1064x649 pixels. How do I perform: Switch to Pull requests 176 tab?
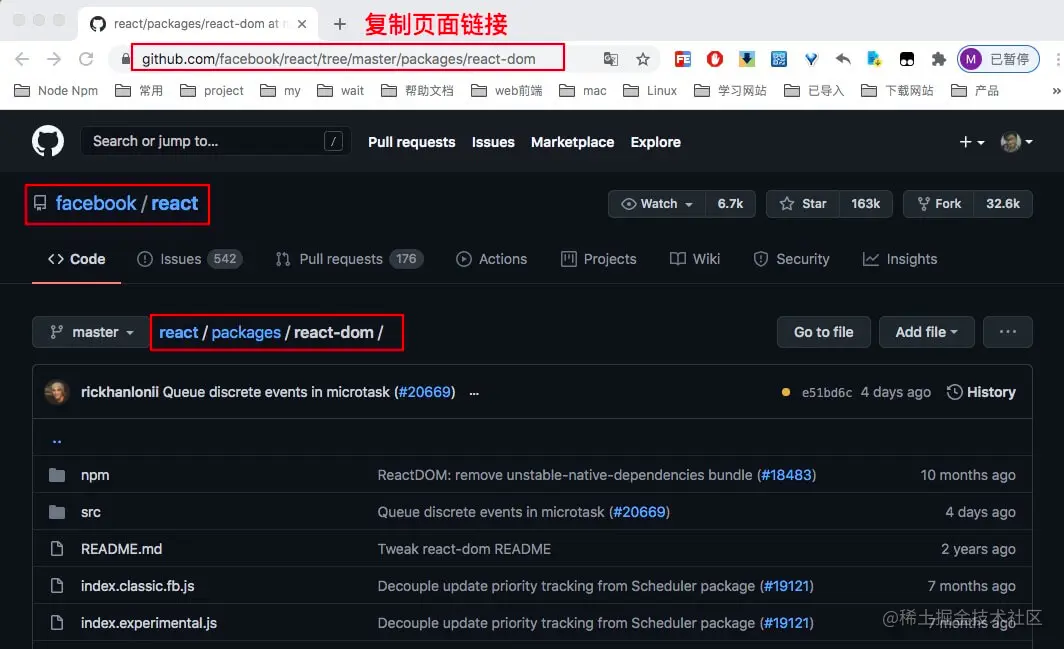coord(349,259)
